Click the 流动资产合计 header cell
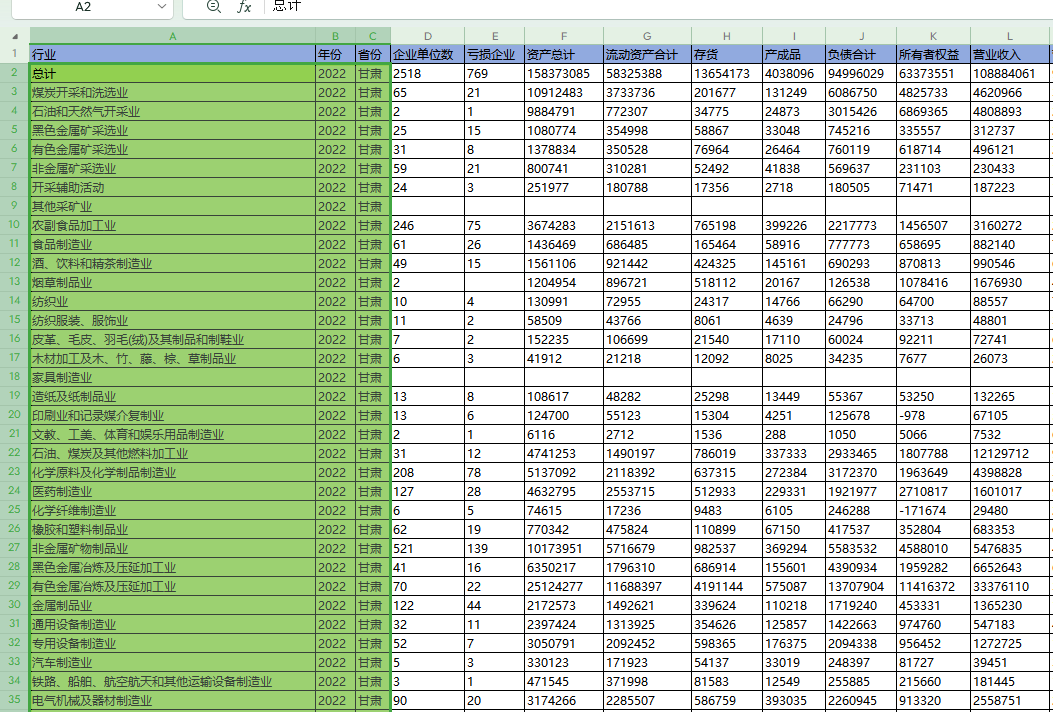 pyautogui.click(x=647, y=54)
